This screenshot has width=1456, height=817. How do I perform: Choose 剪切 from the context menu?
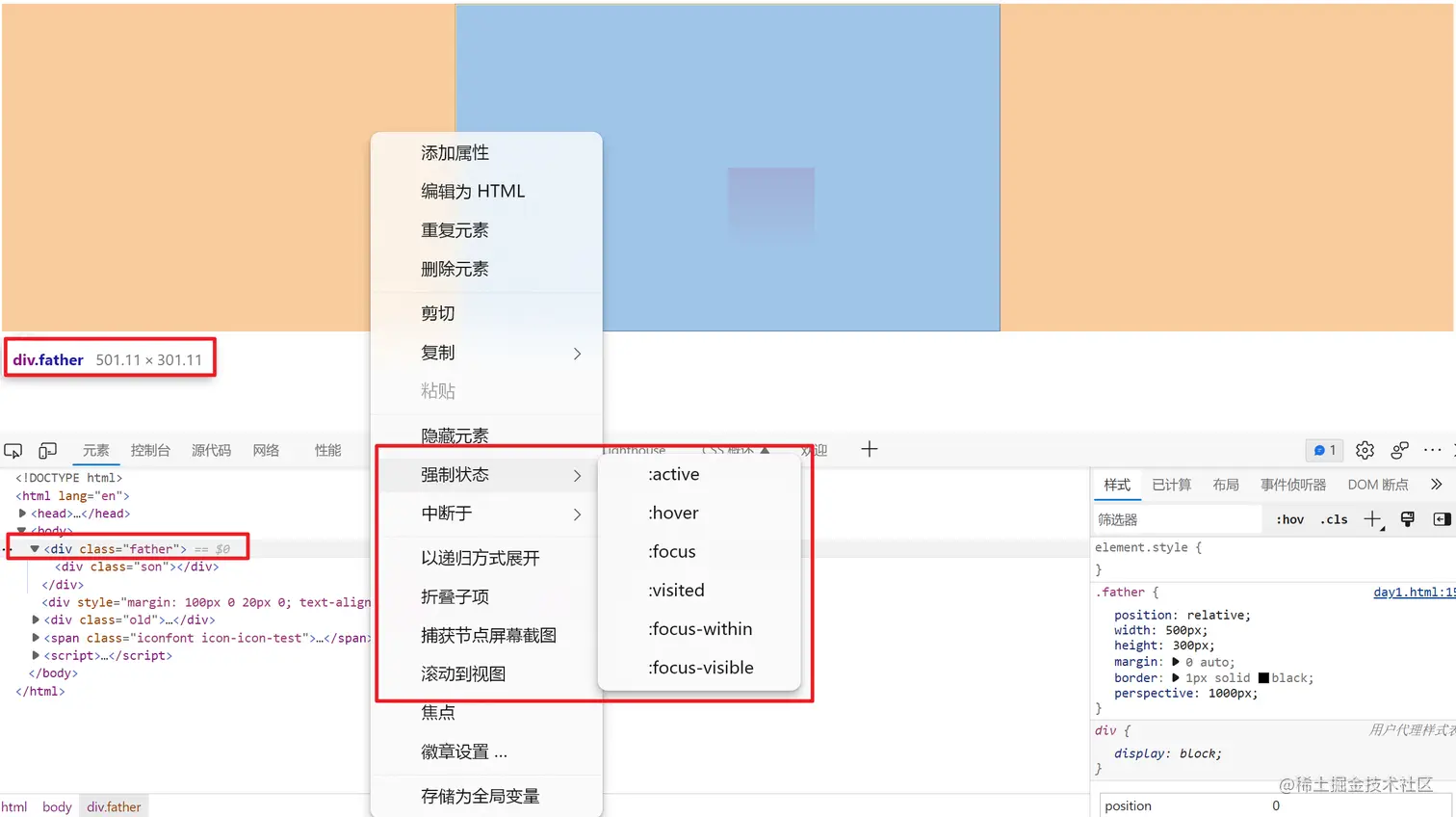486,314
